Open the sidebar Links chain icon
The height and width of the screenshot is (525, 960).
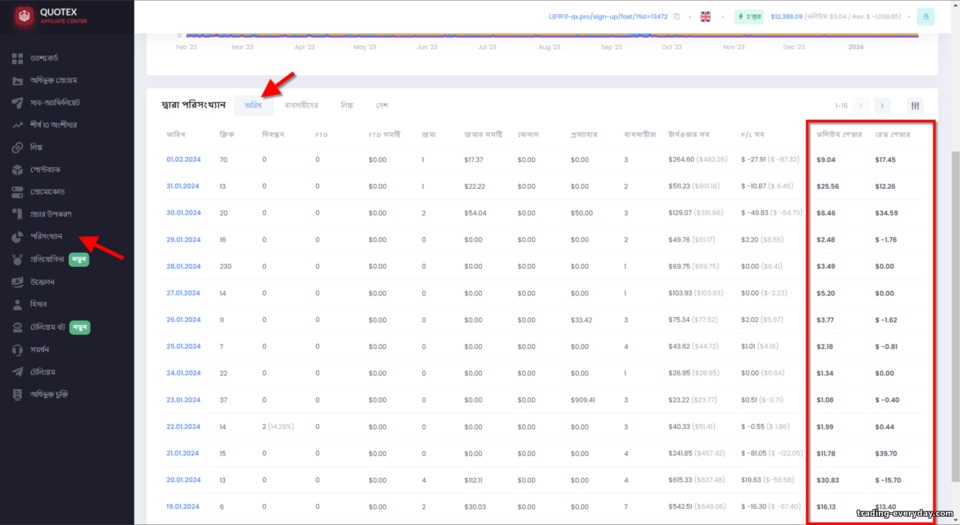coord(17,147)
